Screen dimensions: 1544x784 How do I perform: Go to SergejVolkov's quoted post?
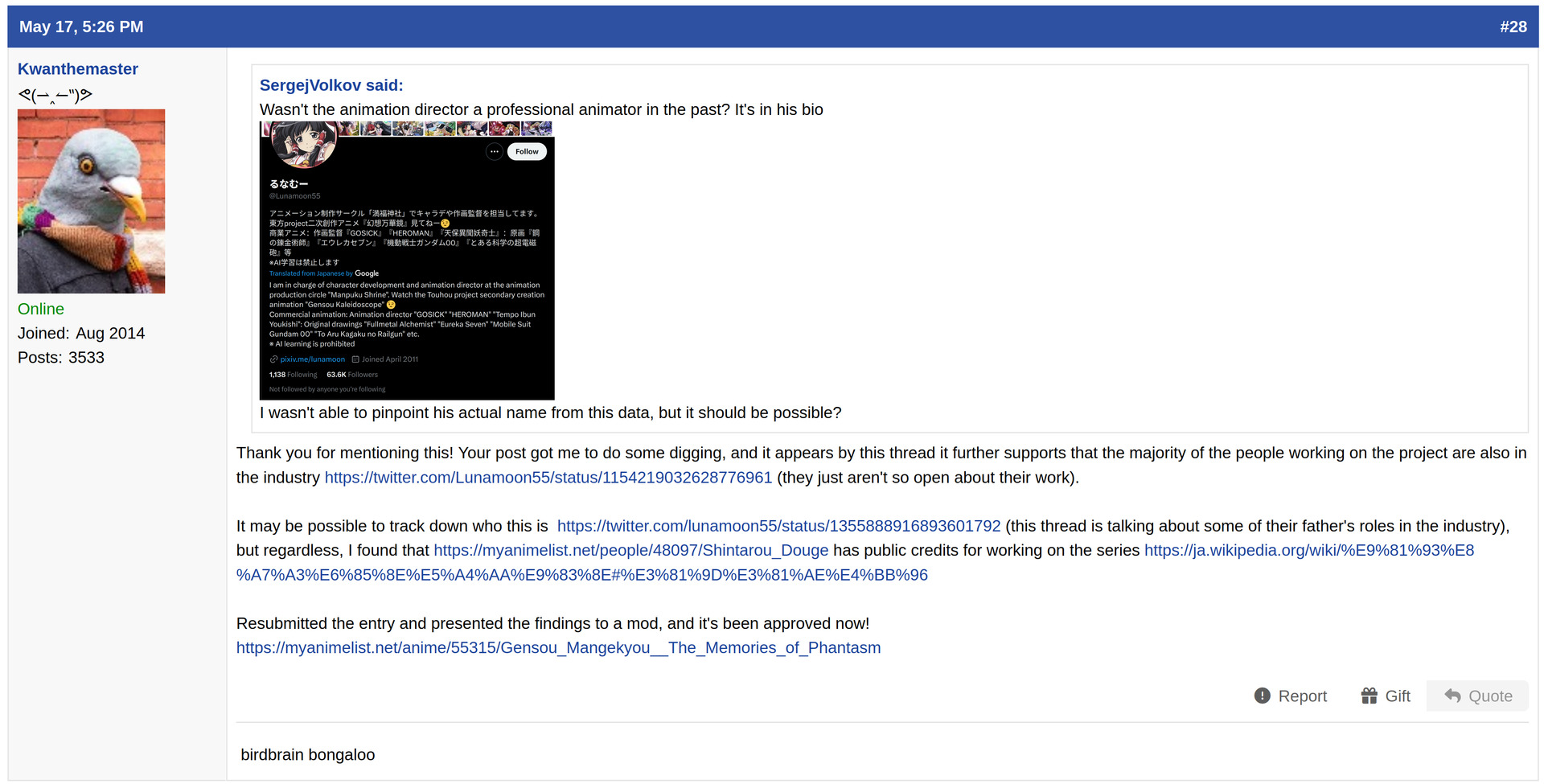(x=331, y=85)
